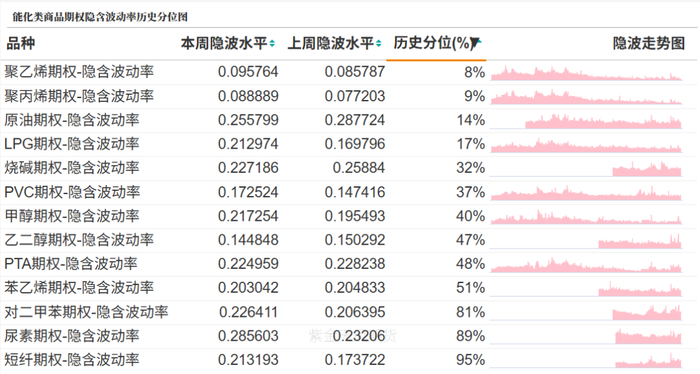This screenshot has width=700, height=374.
Task: Select the 隐波走势图 column header
Action: pyautogui.click(x=648, y=43)
